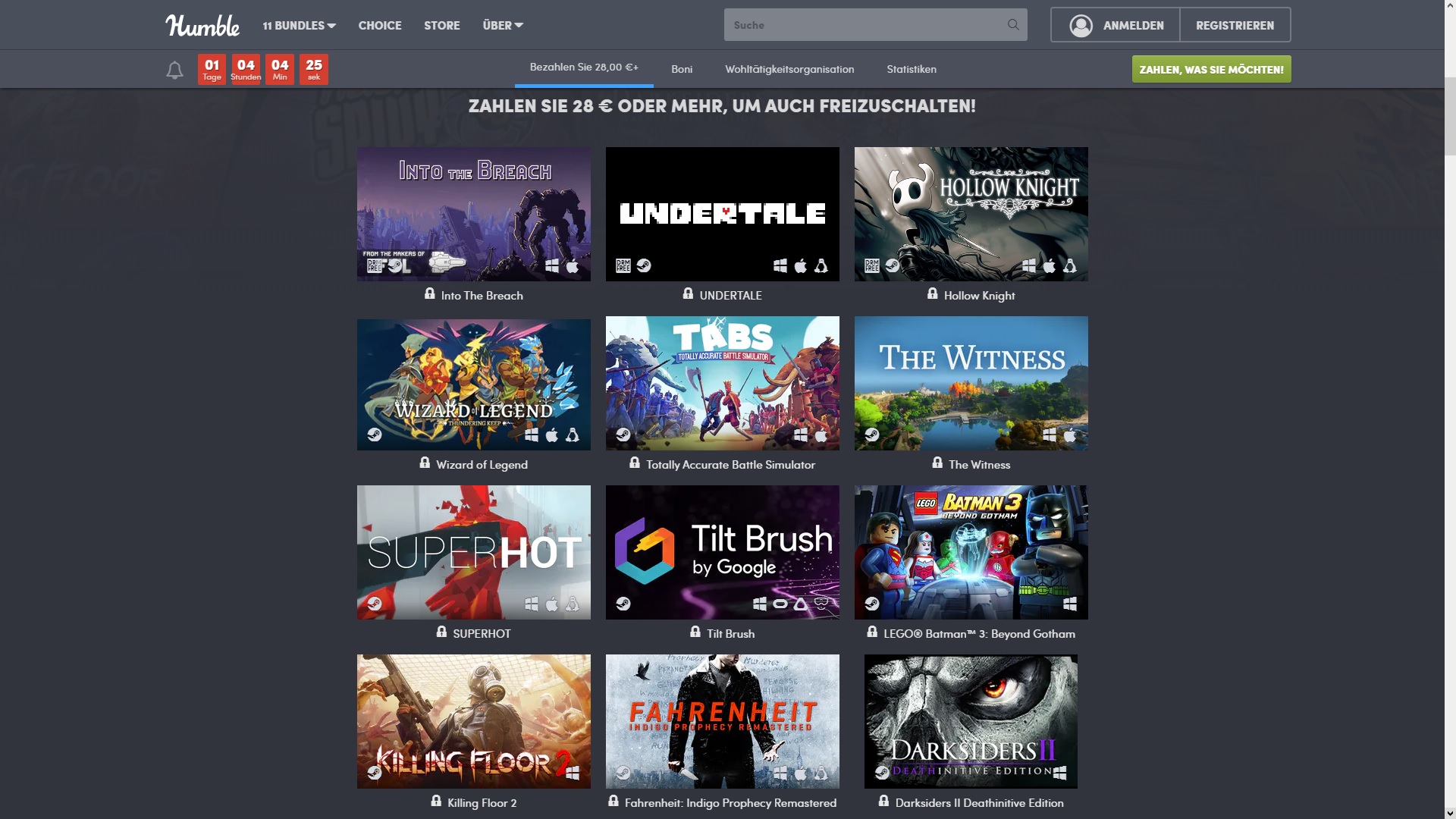The width and height of the screenshot is (1456, 819).
Task: Open the Killing Floor 2 game thumbnail
Action: 474,721
